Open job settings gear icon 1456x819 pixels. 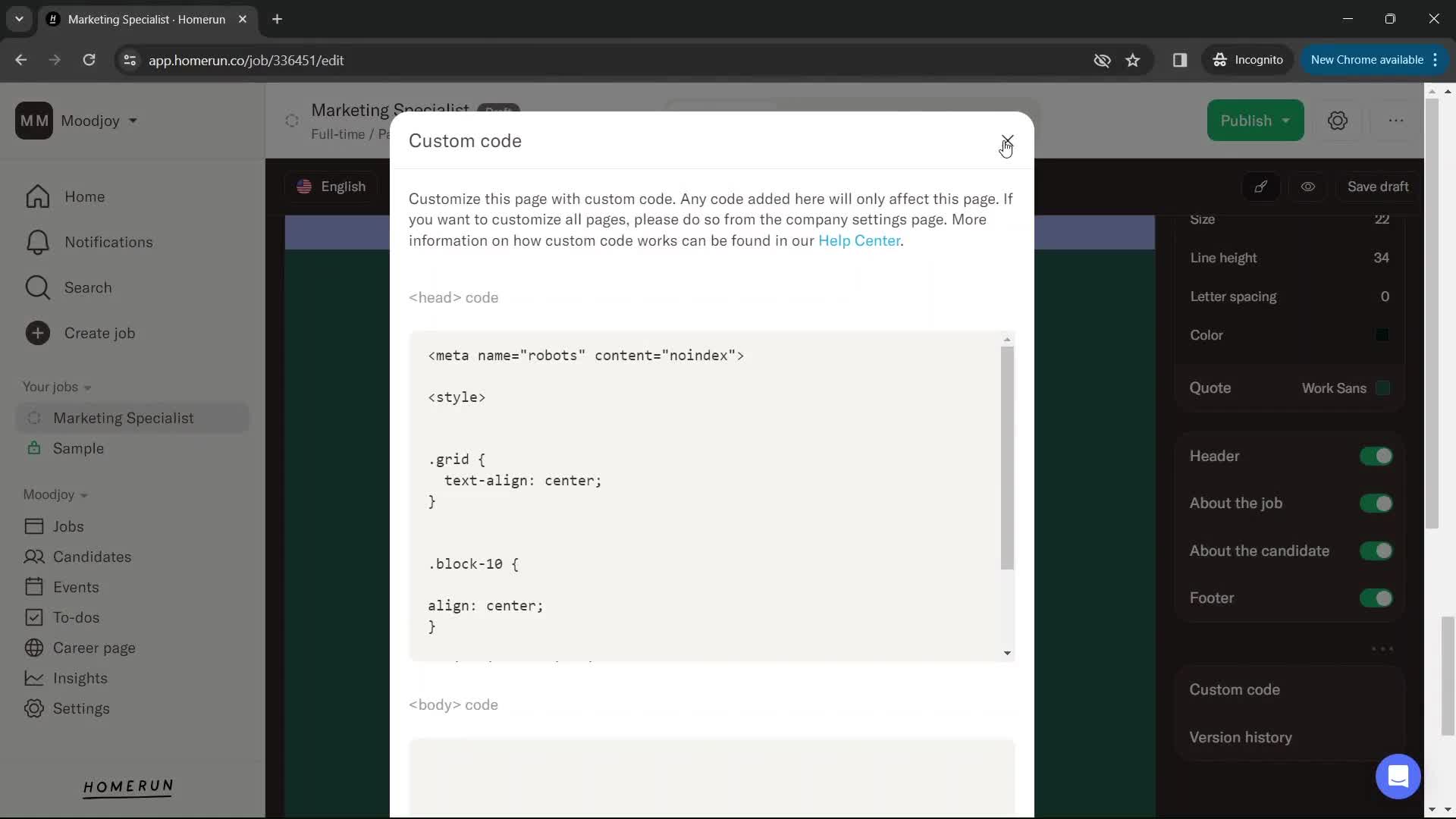click(1338, 121)
